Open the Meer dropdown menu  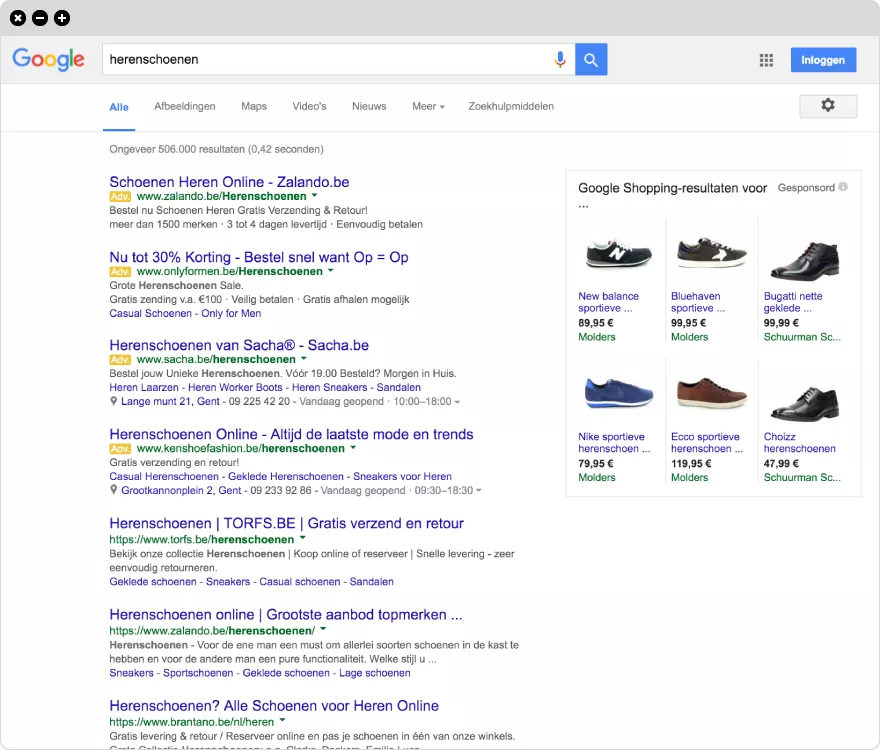[x=428, y=106]
